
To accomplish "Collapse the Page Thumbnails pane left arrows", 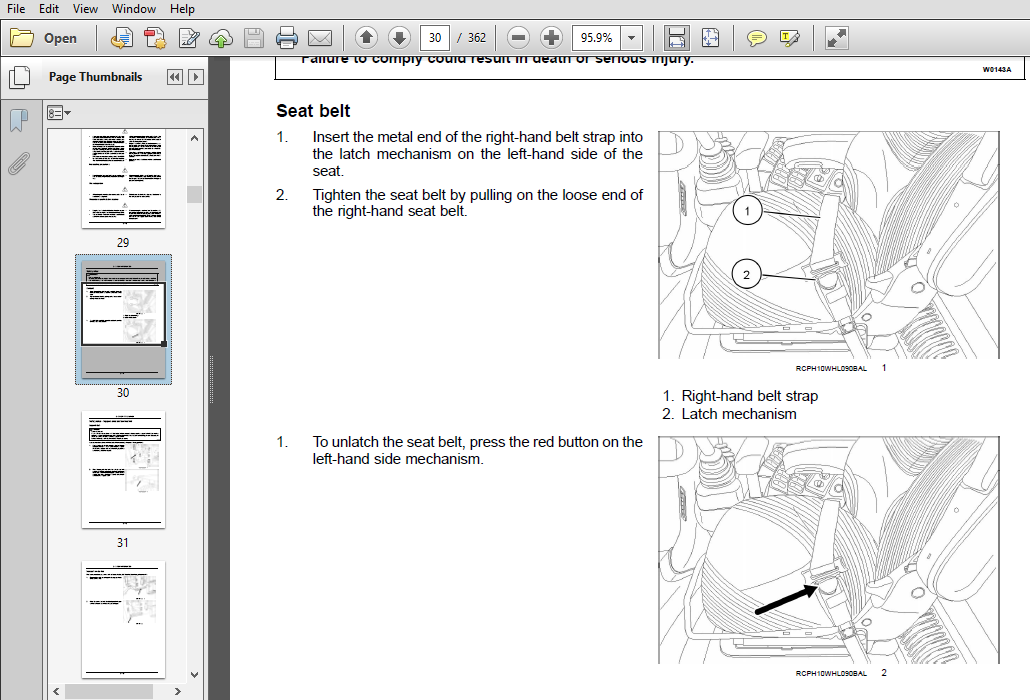I will [175, 77].
